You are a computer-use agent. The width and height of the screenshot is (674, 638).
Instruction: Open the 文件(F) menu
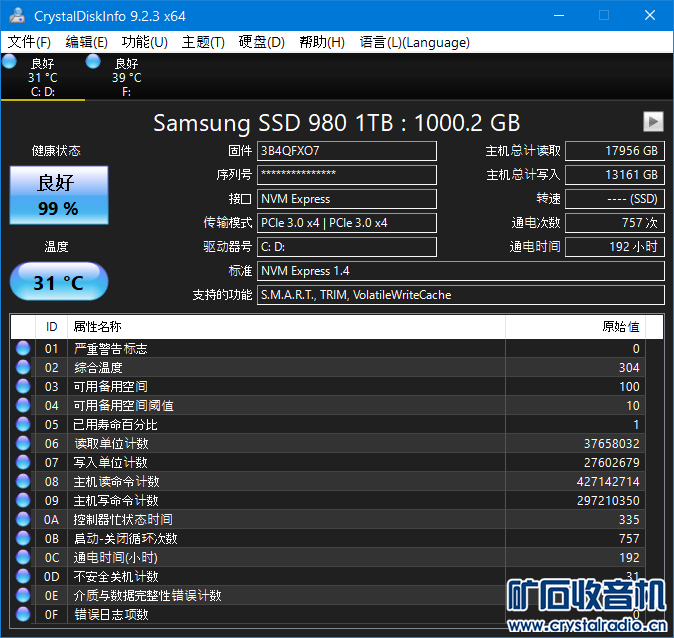pyautogui.click(x=29, y=42)
